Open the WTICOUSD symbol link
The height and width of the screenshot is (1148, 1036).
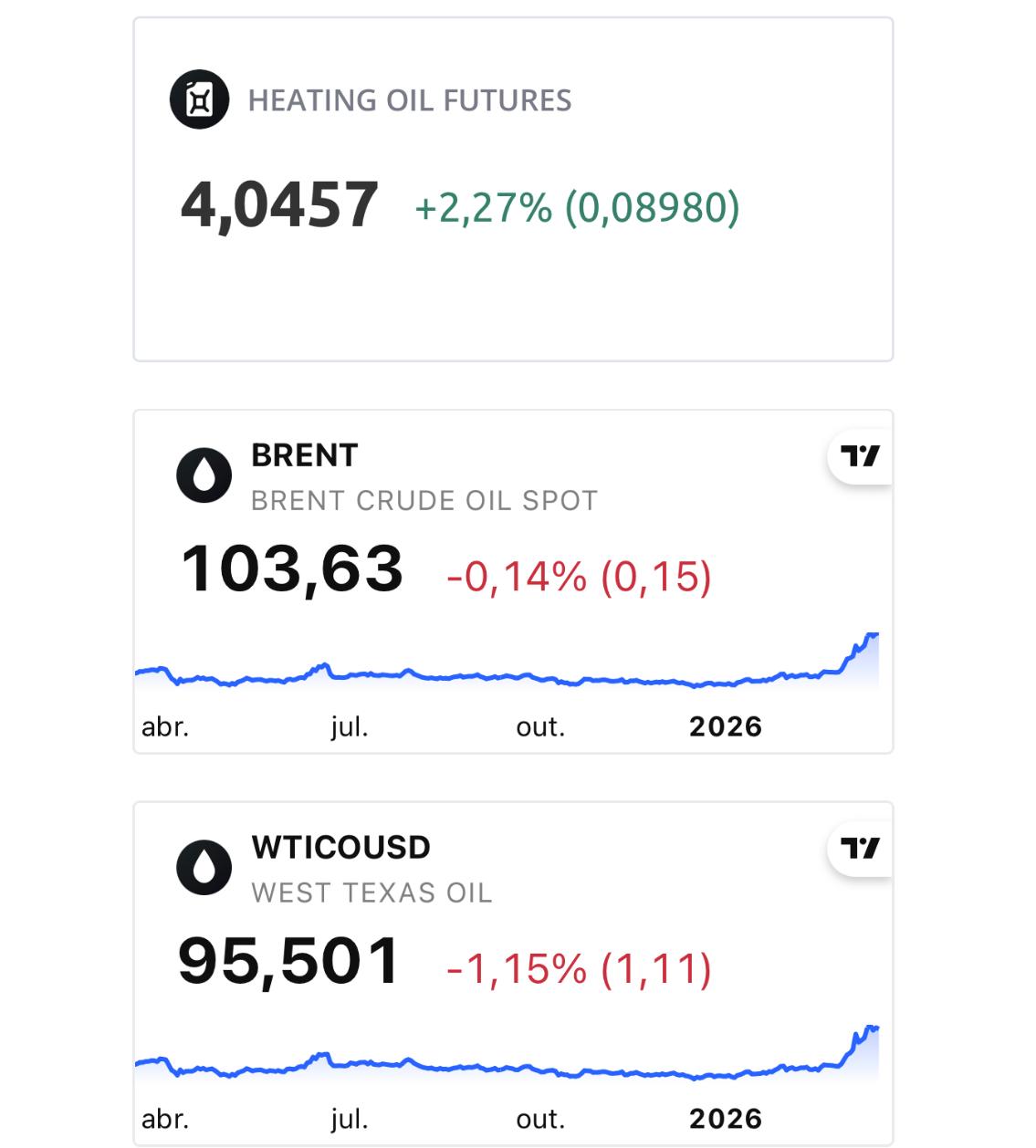coord(340,847)
